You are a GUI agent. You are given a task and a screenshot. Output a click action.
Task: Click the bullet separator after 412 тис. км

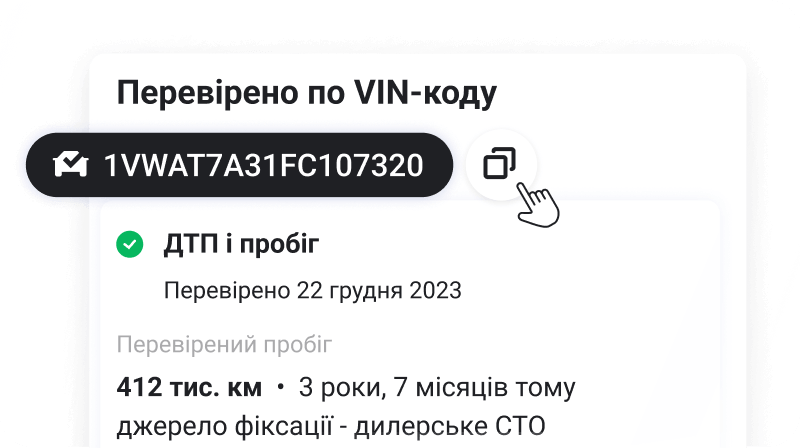pyautogui.click(x=280, y=387)
